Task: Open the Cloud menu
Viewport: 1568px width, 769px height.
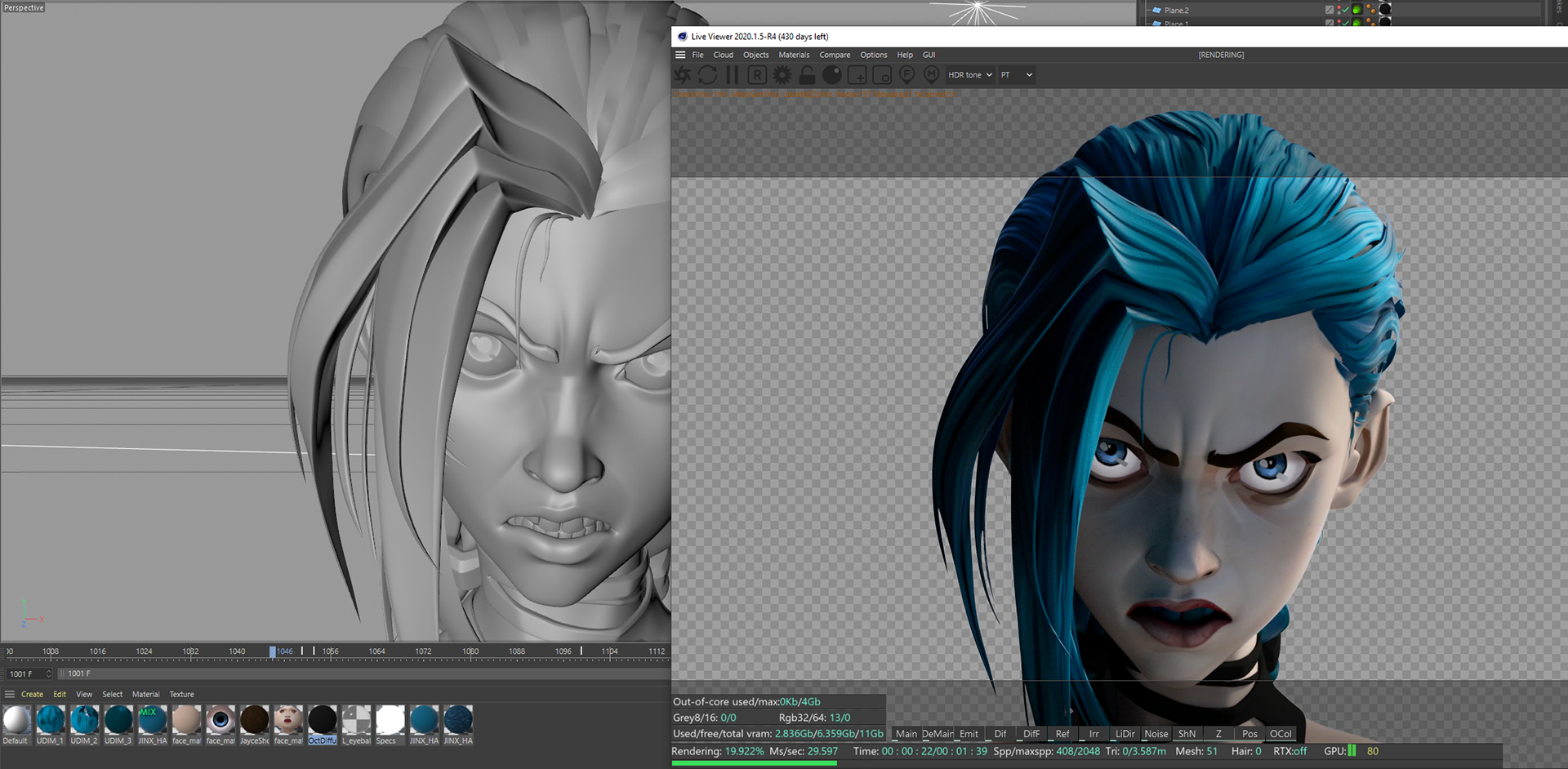Action: tap(723, 55)
